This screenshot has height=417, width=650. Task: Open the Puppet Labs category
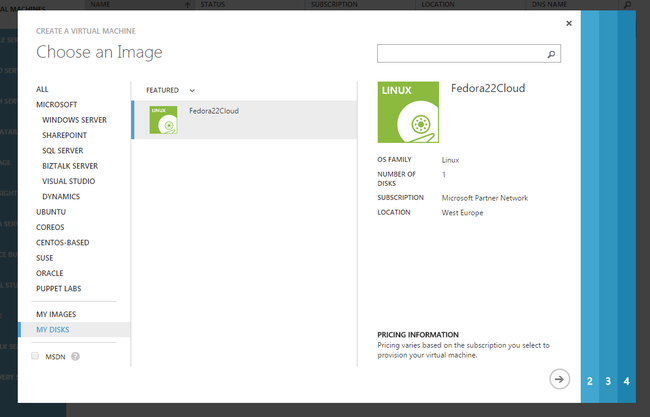(x=59, y=288)
